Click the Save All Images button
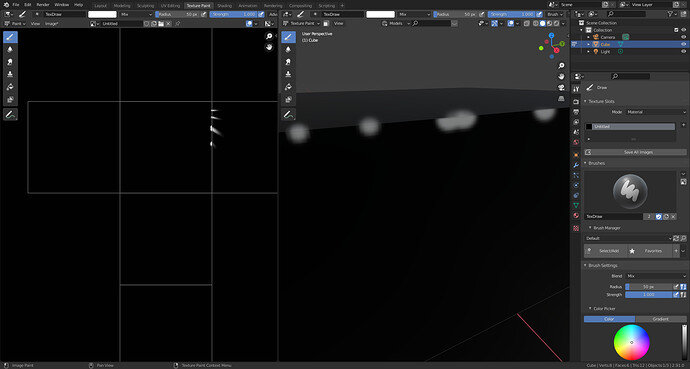This screenshot has width=690, height=369. [635, 152]
